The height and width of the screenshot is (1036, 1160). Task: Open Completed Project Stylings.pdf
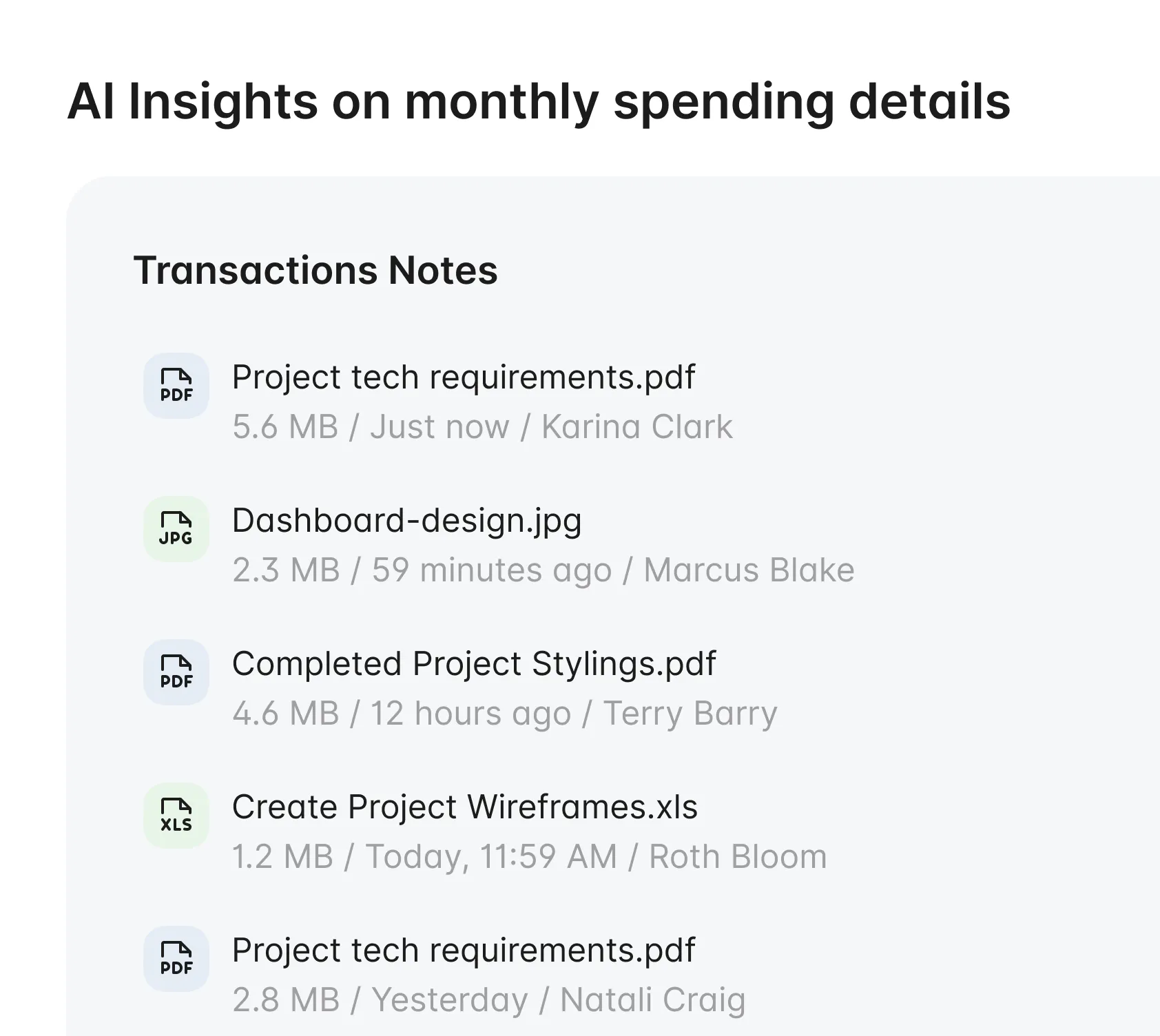(474, 663)
